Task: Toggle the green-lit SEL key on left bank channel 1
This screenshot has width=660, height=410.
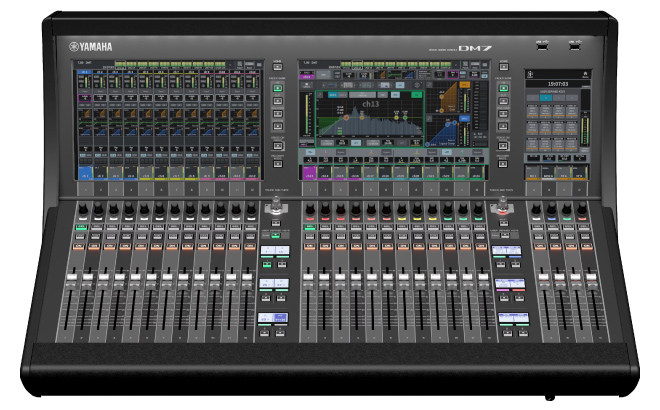Action: (x=82, y=227)
